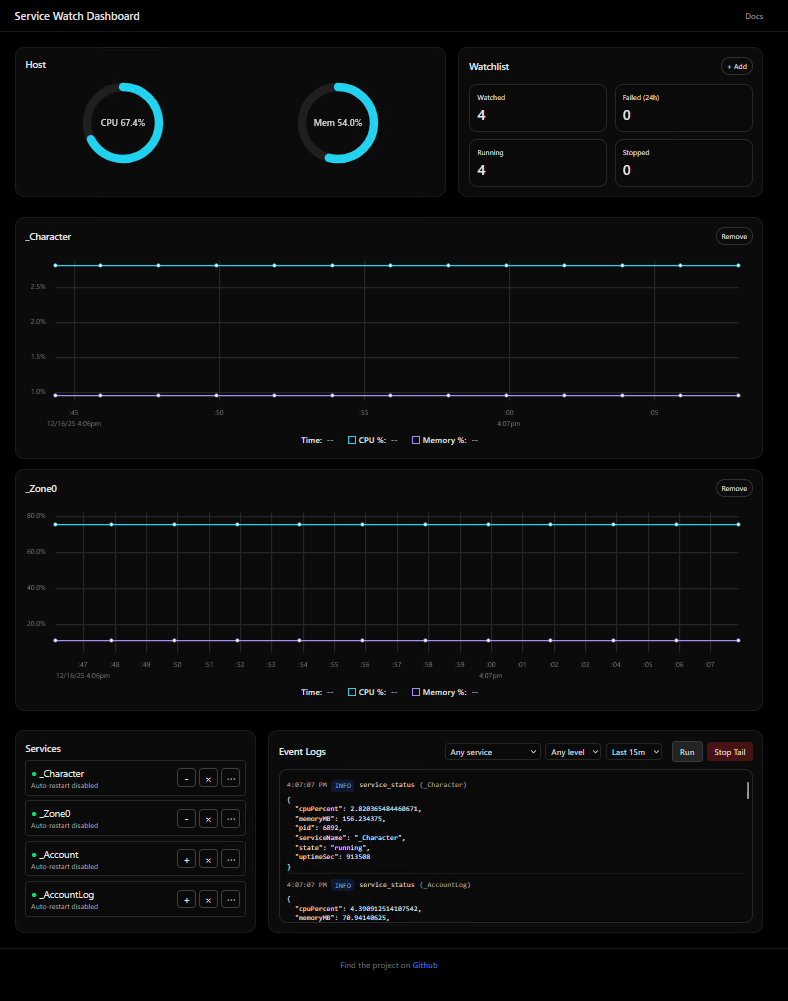Toggle CPU % legend in _Character chart
The height and width of the screenshot is (1001, 788).
click(367, 440)
